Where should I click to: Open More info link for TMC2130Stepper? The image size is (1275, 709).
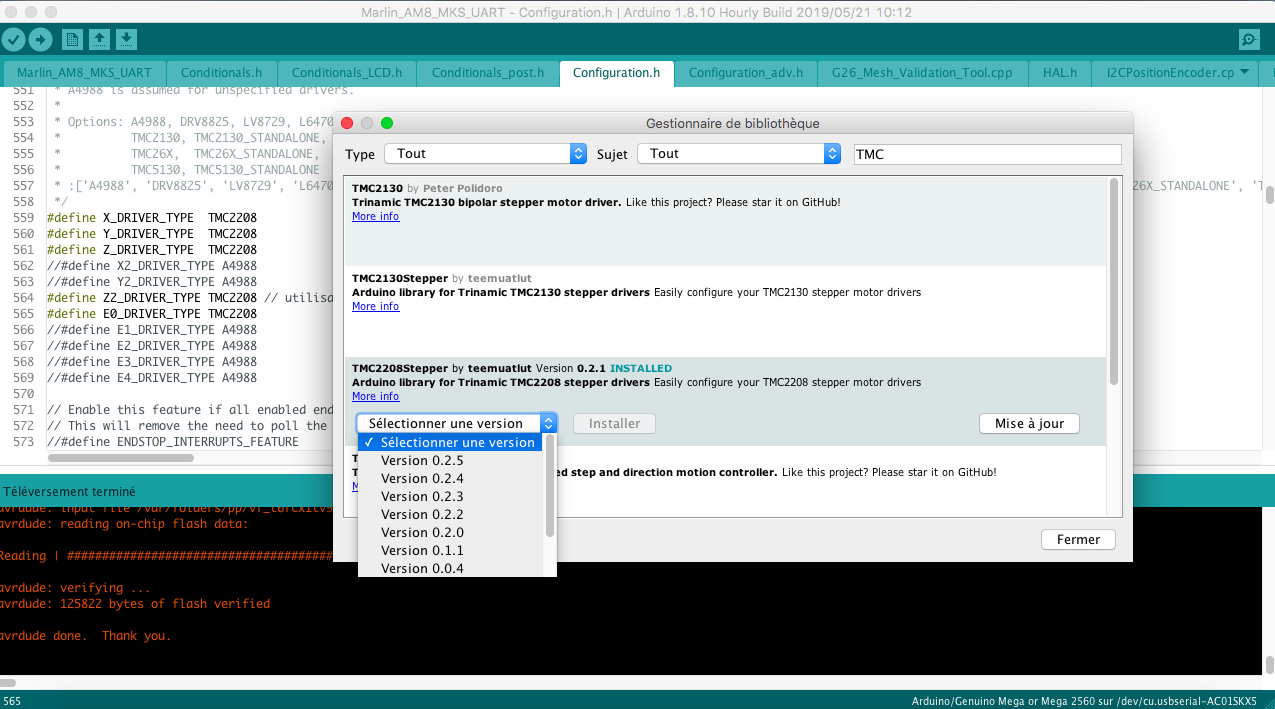(x=375, y=307)
